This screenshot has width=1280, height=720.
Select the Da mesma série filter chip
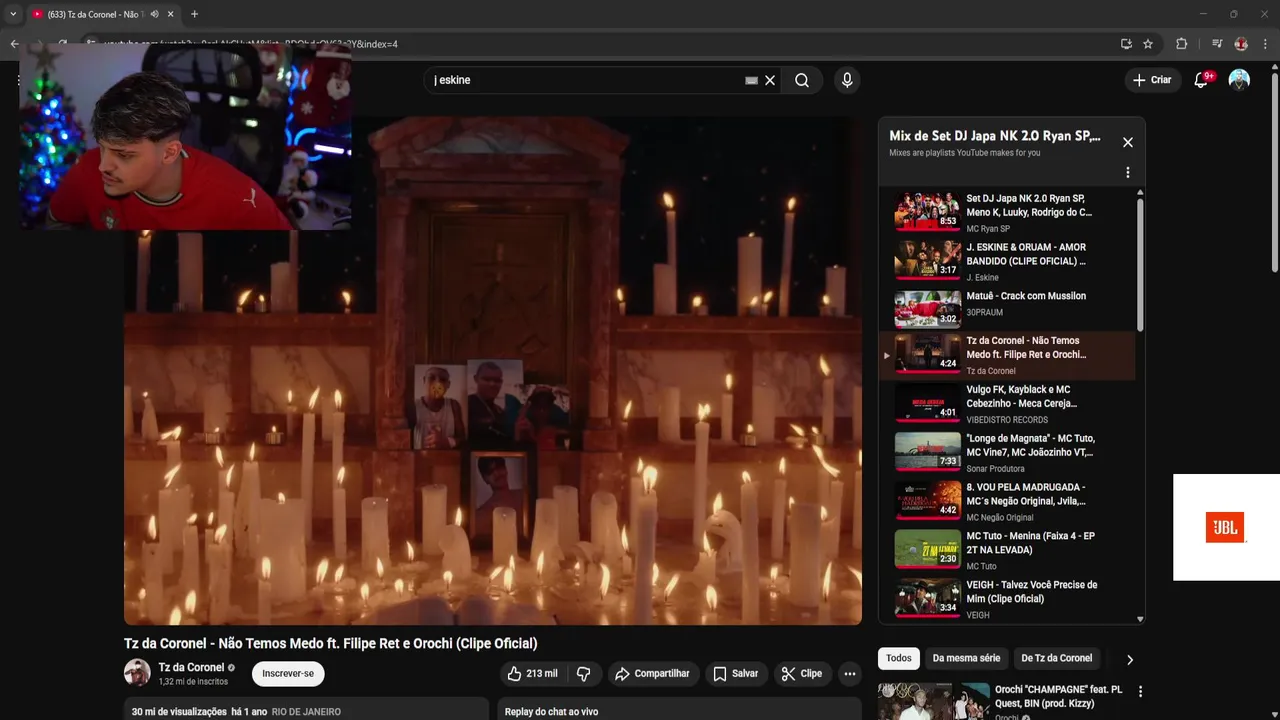pos(966,658)
